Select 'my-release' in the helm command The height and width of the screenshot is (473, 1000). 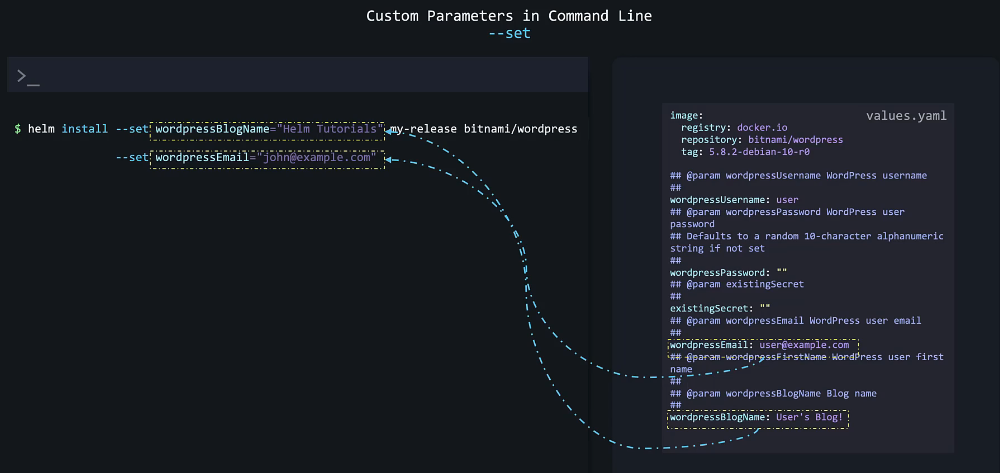click(x=423, y=129)
